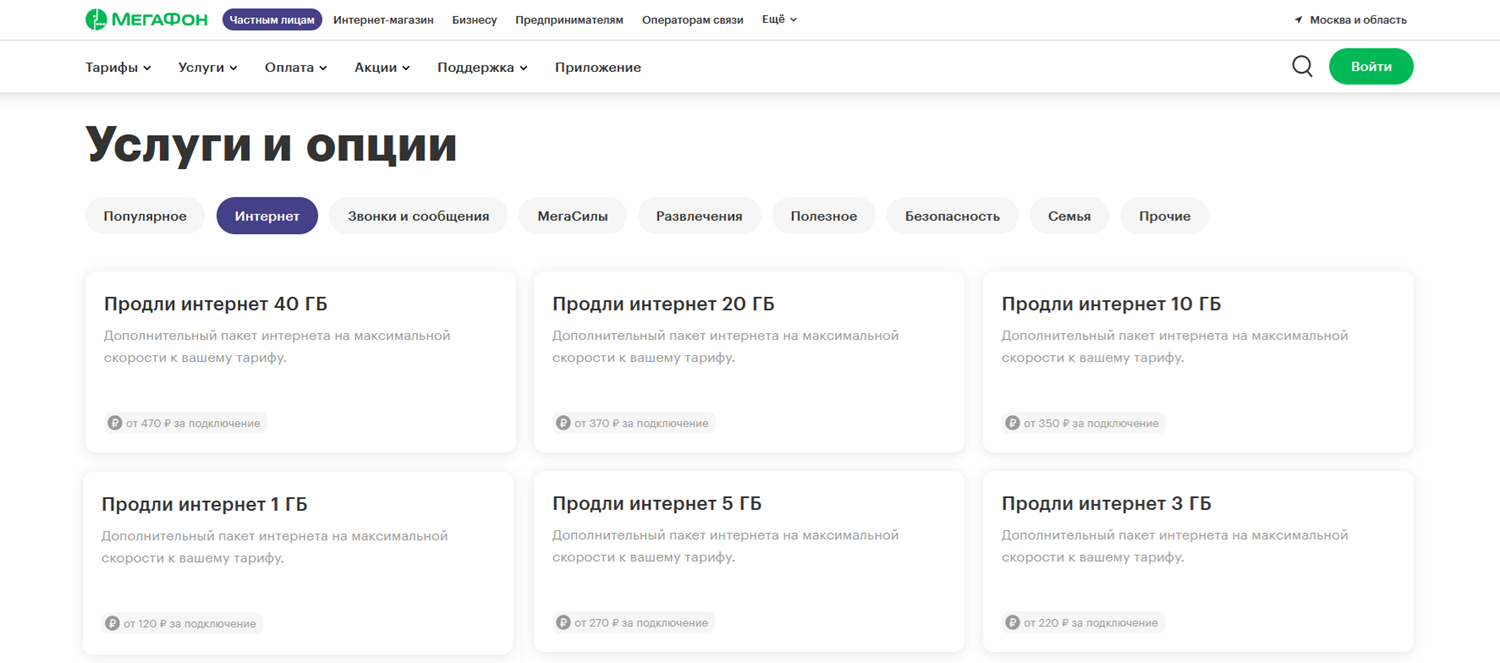Open the search magnifier icon

coord(1302,67)
